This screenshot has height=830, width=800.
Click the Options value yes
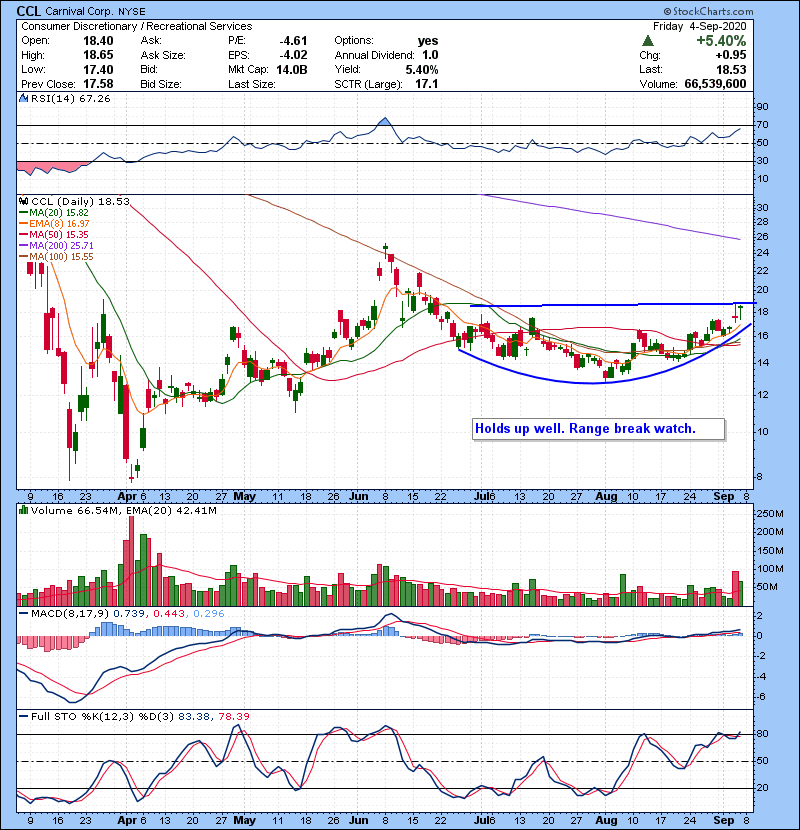[428, 41]
